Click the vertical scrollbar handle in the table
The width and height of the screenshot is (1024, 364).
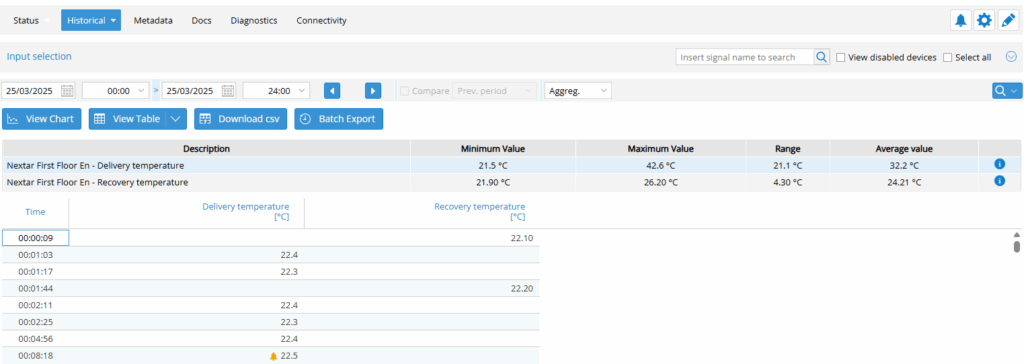[1016, 246]
